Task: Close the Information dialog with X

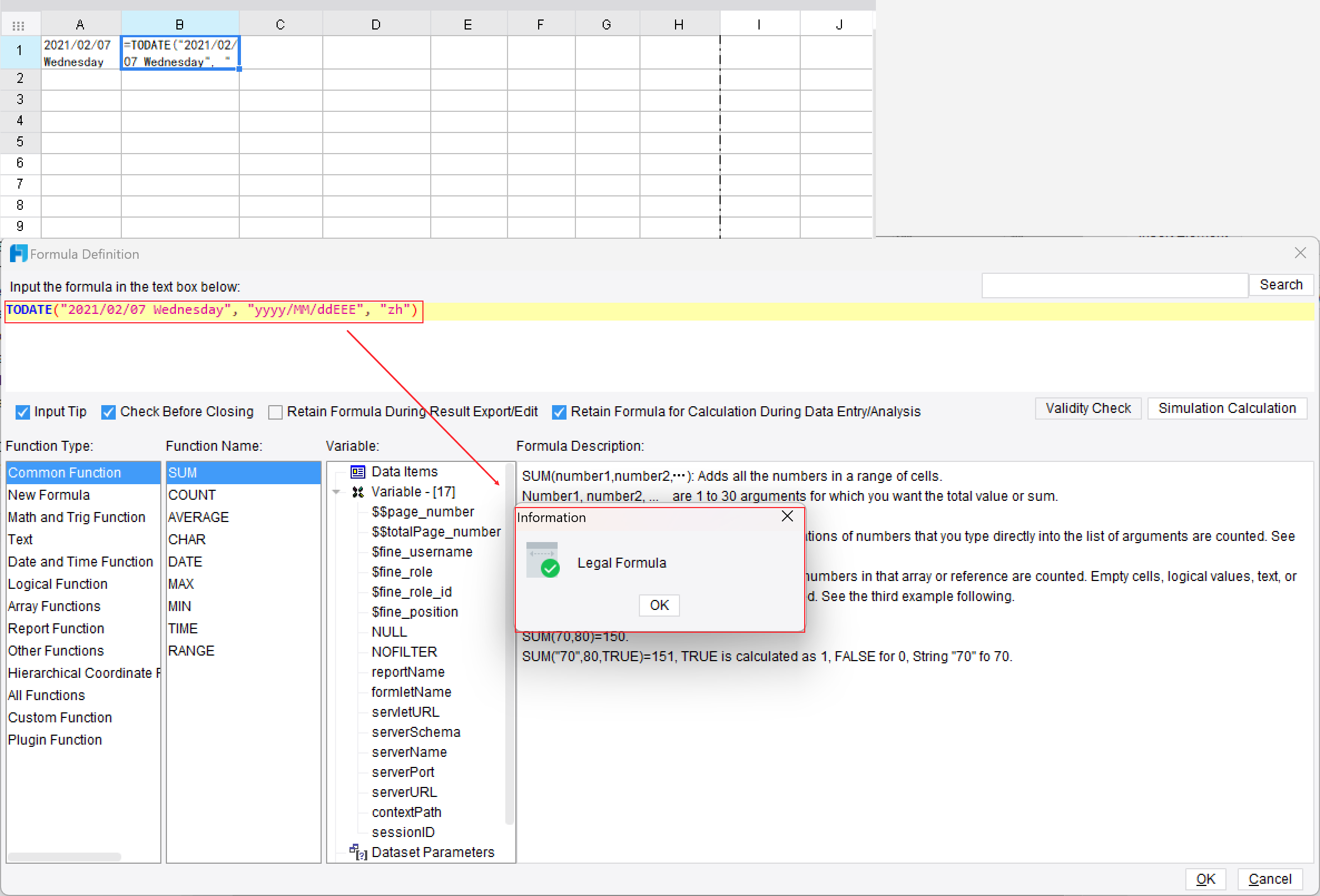Action: [x=787, y=516]
